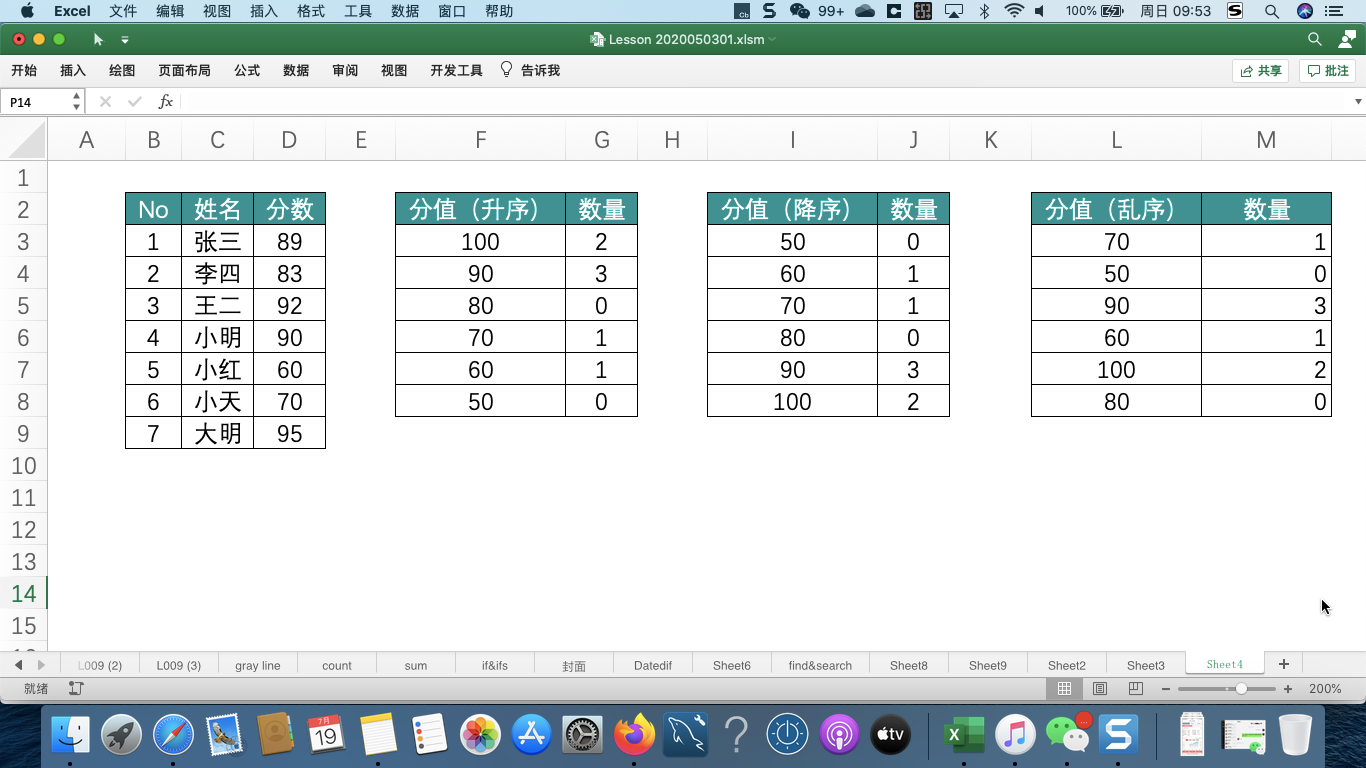Click the macro record icon in status bar

click(x=76, y=689)
